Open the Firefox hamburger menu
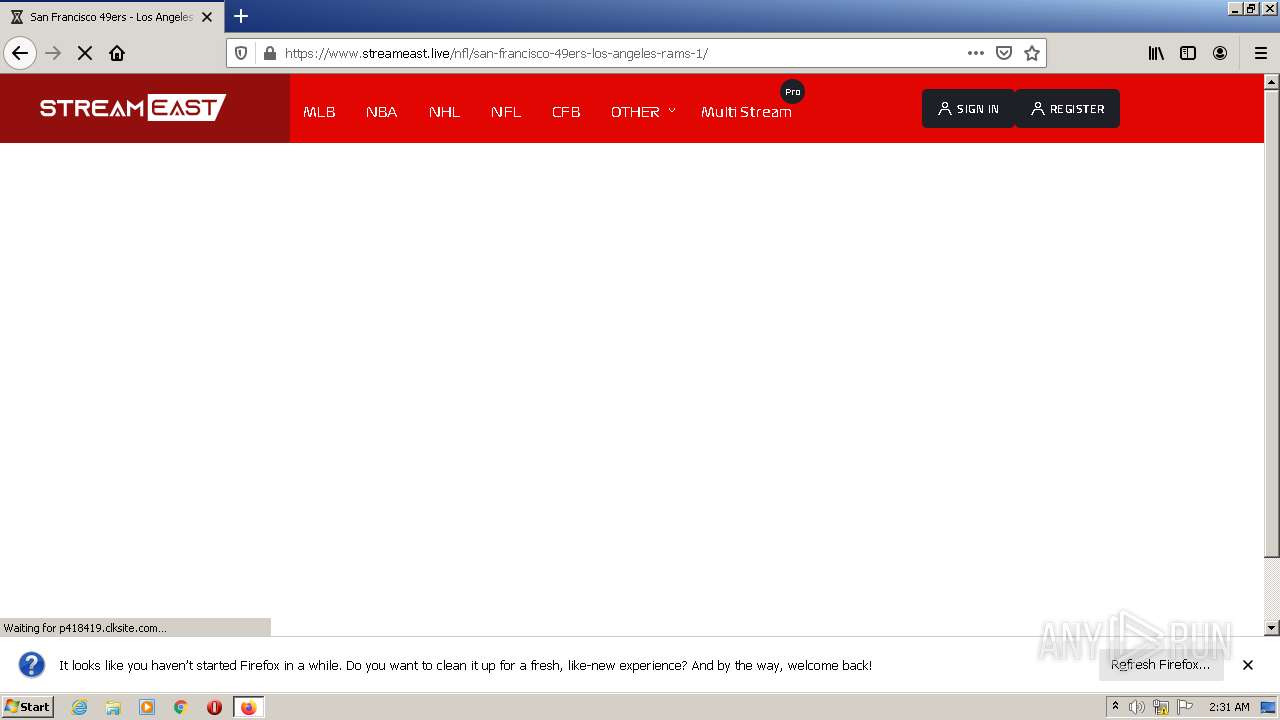This screenshot has height=720, width=1280. (1261, 53)
